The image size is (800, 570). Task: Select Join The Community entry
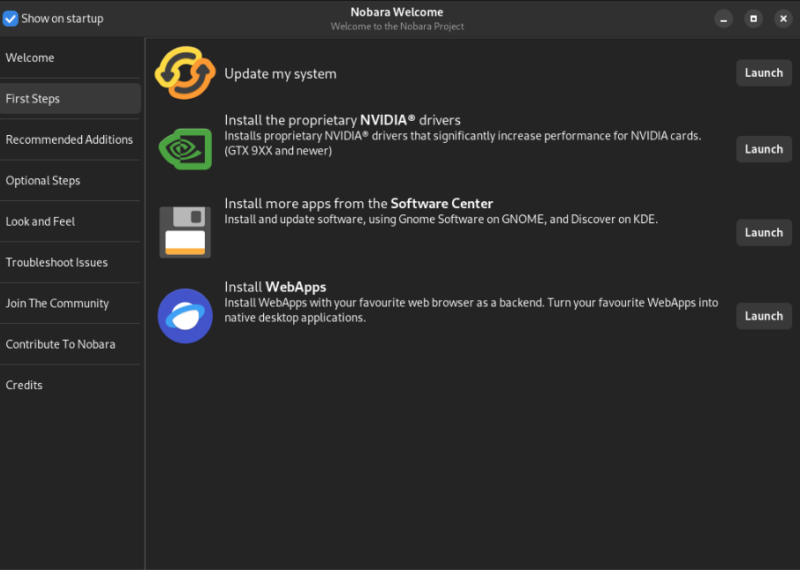tap(70, 303)
